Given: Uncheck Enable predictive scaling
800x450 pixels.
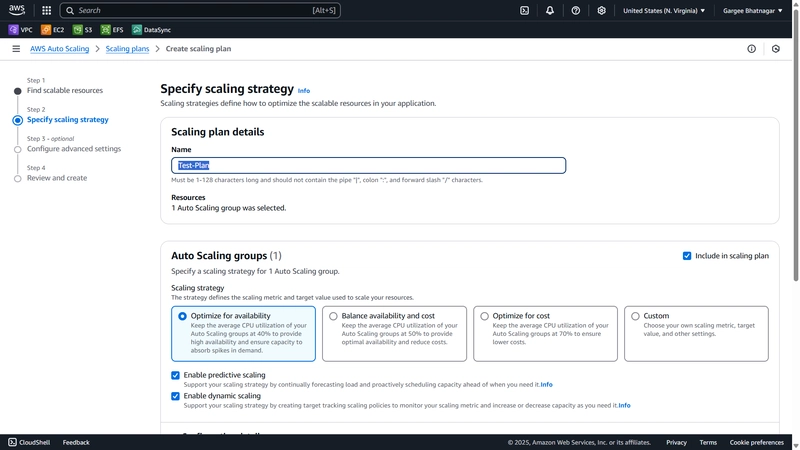Looking at the screenshot, I should [176, 375].
